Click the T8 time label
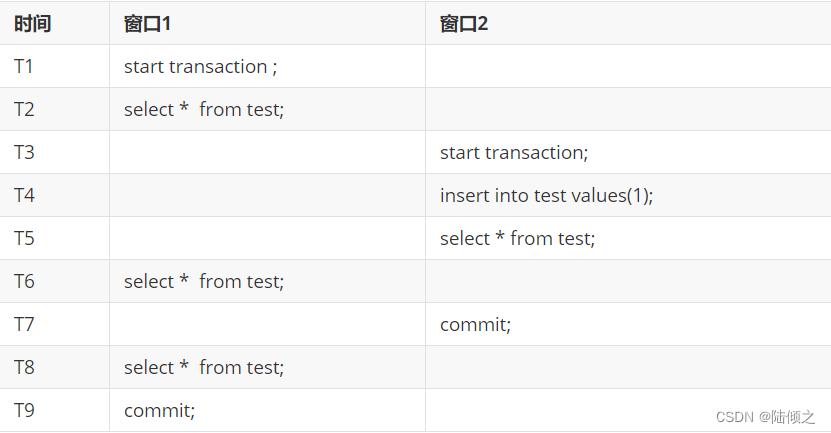 24,367
